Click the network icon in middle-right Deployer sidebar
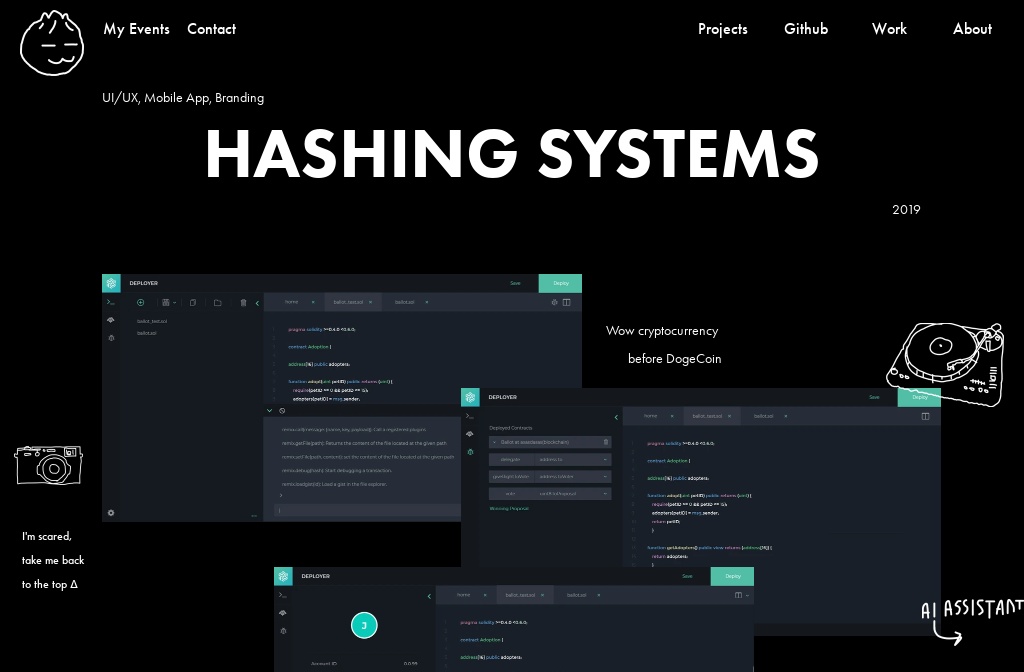Viewport: 1024px width, 672px height. (x=470, y=434)
